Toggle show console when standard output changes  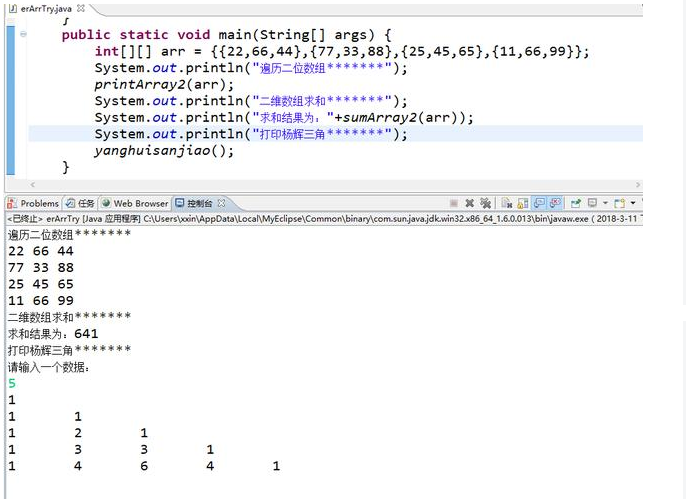click(x=539, y=203)
